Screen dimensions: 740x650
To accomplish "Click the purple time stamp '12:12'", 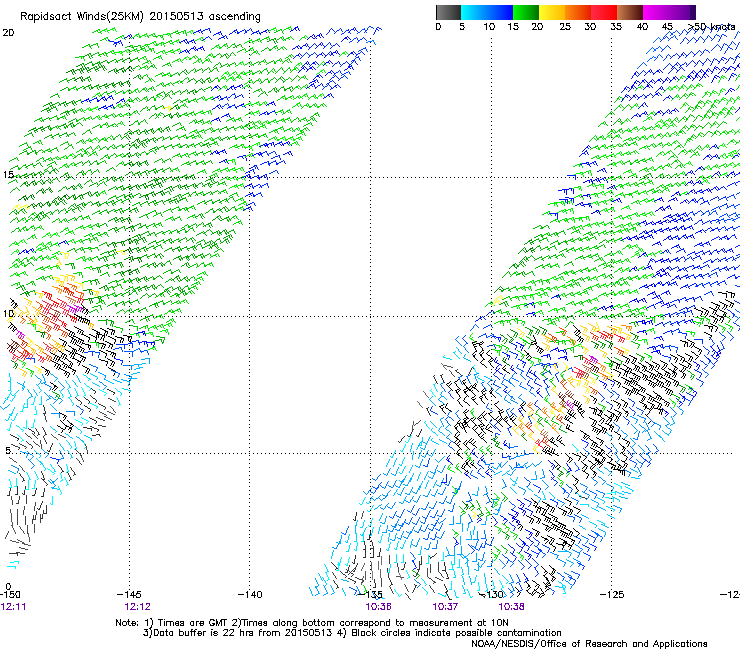I will [137, 607].
